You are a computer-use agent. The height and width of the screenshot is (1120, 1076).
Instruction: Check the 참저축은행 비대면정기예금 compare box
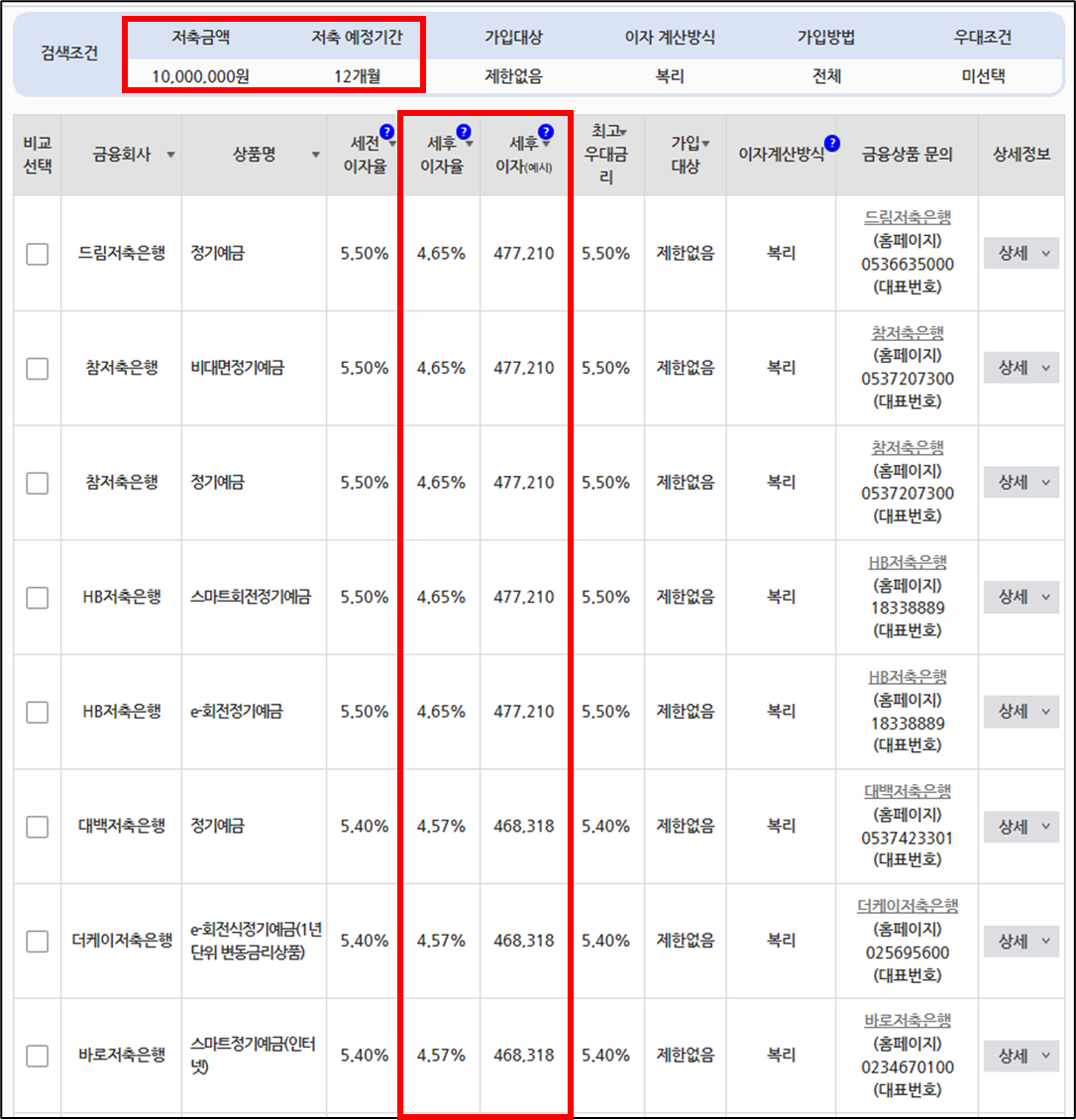[37, 369]
